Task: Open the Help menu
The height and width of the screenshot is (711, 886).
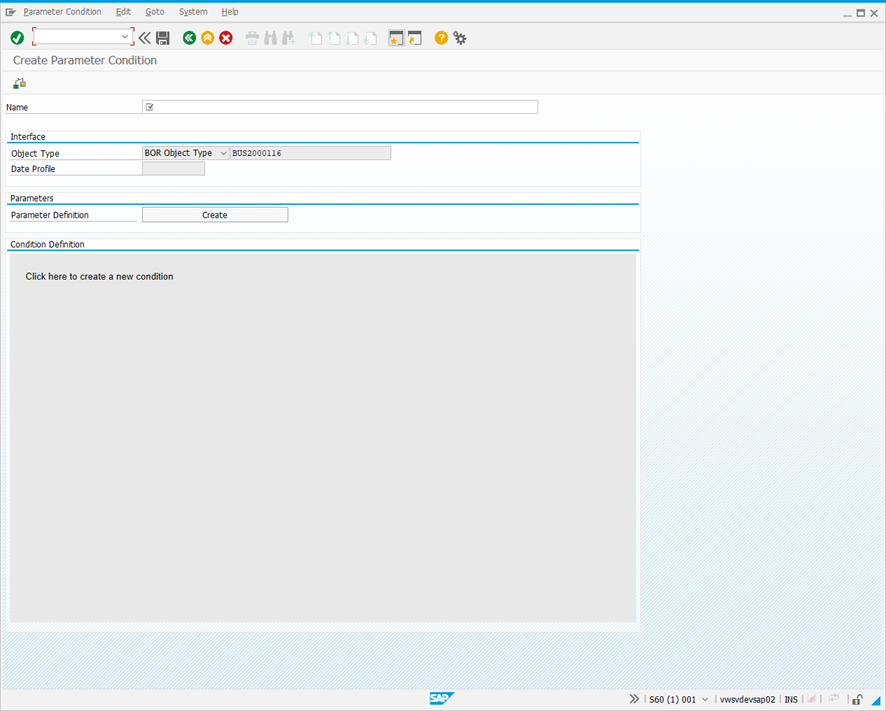Action: [230, 12]
